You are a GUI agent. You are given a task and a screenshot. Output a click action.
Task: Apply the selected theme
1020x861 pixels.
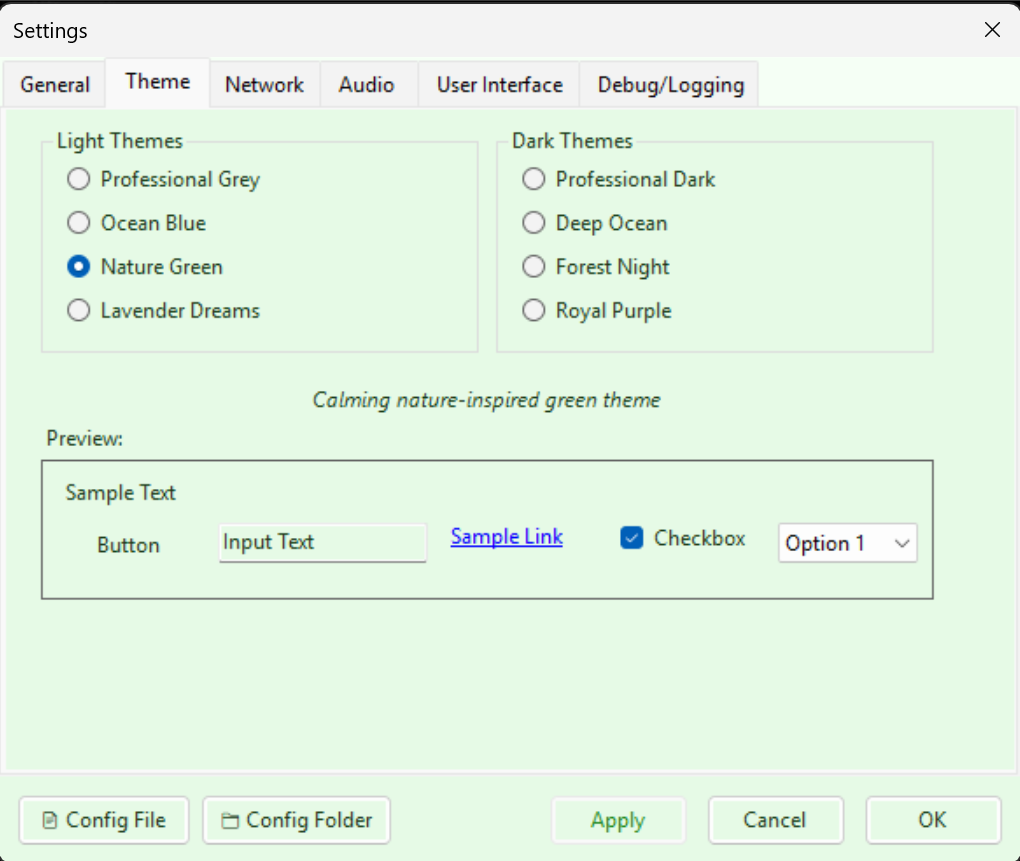618,819
